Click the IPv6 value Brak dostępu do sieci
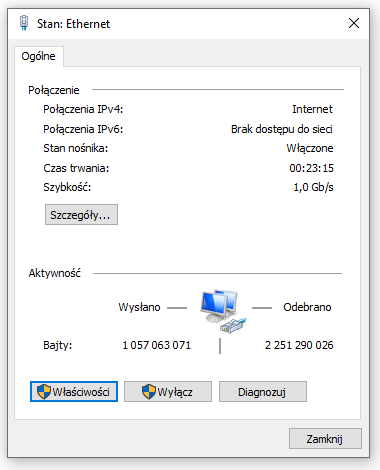380x470 pixels. click(x=282, y=129)
